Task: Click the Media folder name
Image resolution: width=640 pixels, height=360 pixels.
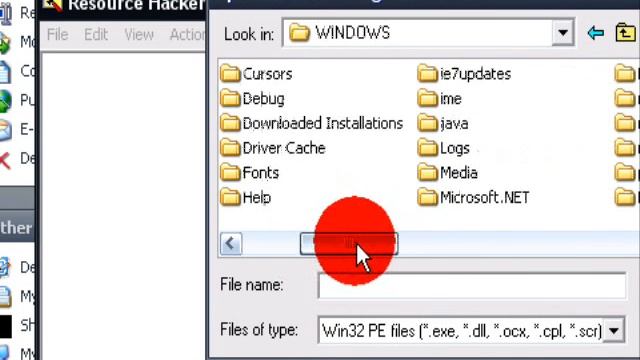Action: pos(459,173)
